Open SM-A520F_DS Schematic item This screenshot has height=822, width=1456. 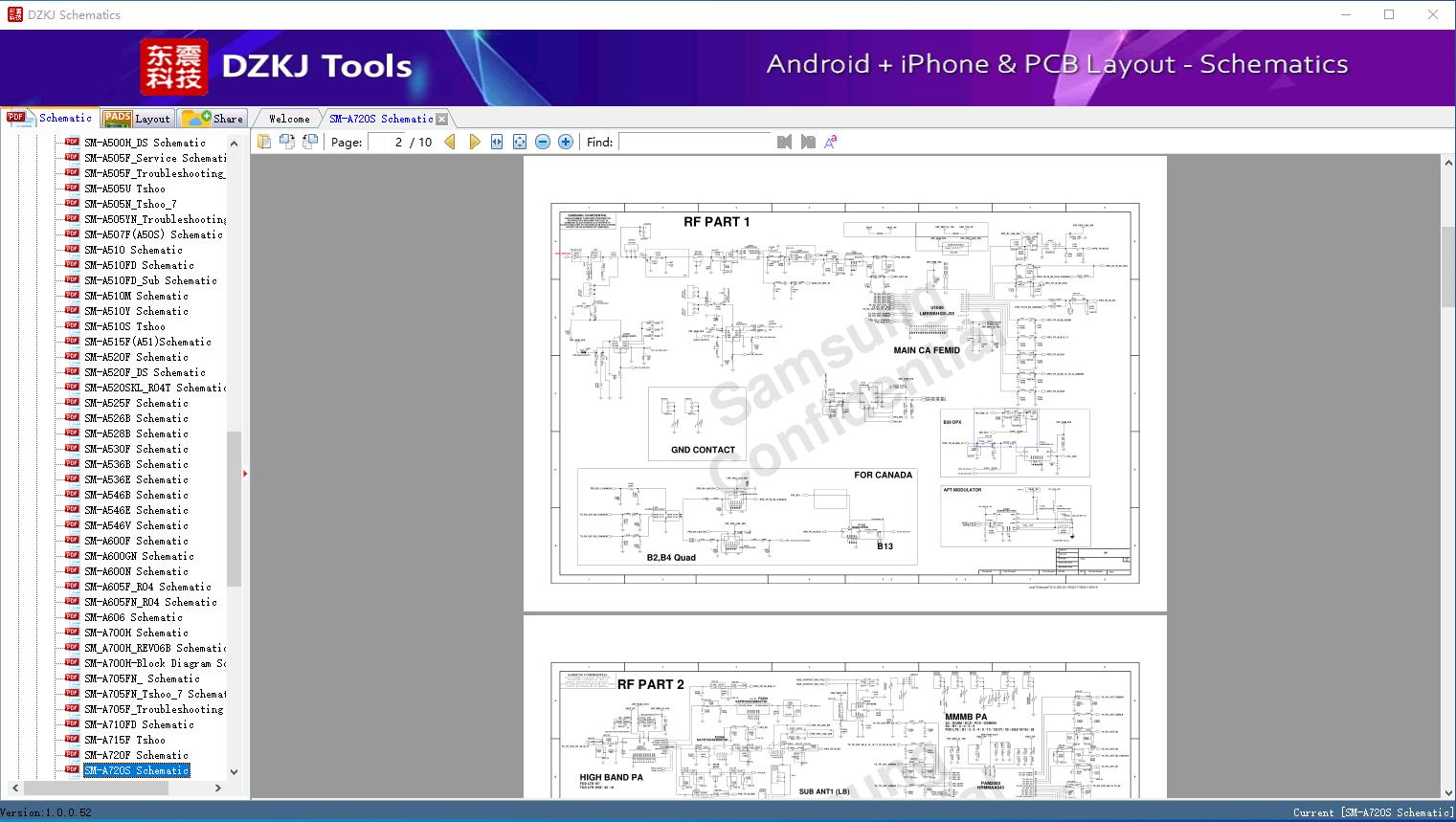145,372
